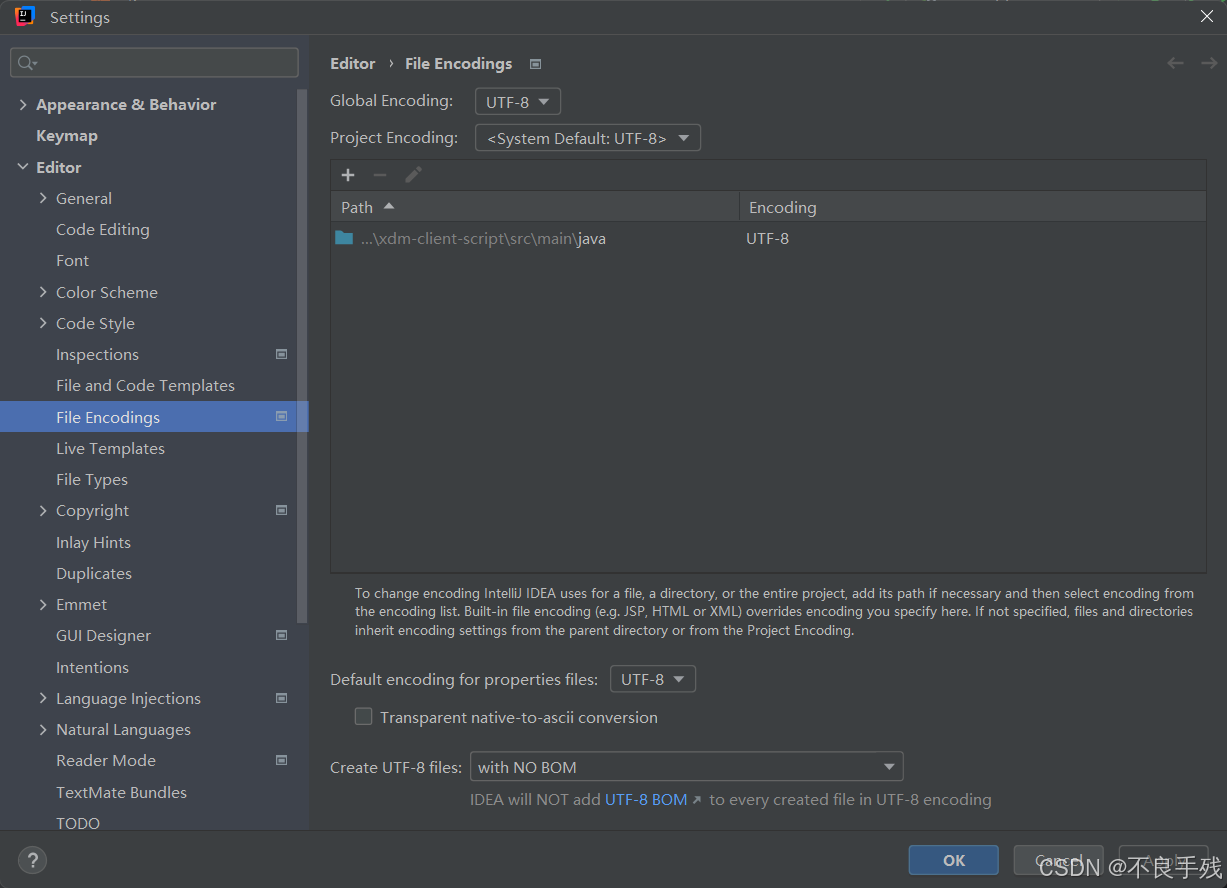Expand Appearance & Behavior section
The image size is (1227, 888).
pyautogui.click(x=23, y=104)
